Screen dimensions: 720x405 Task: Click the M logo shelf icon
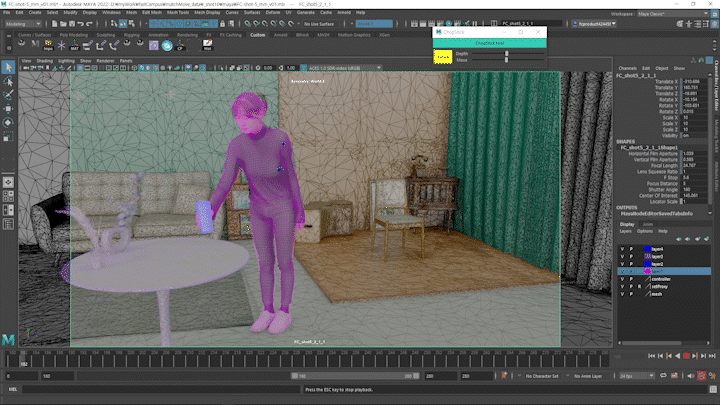coord(35,45)
